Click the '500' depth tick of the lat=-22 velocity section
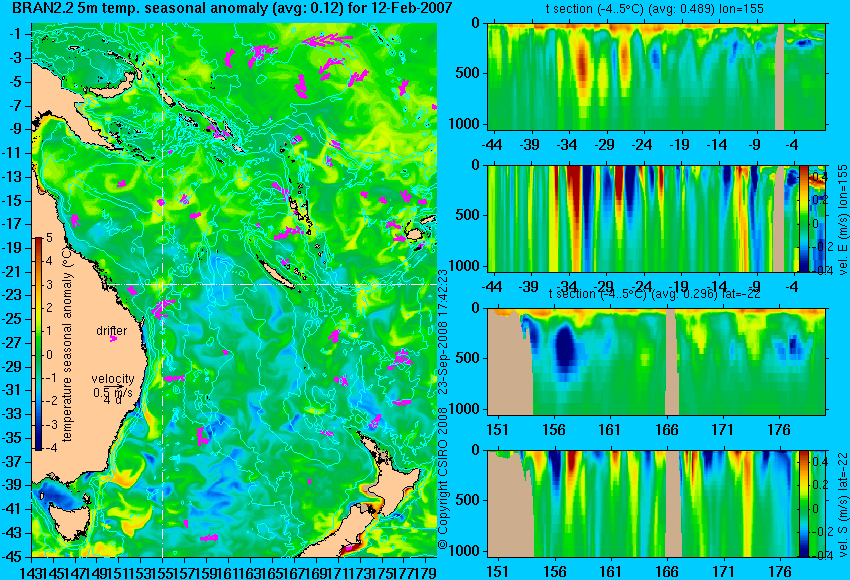 pos(468,500)
